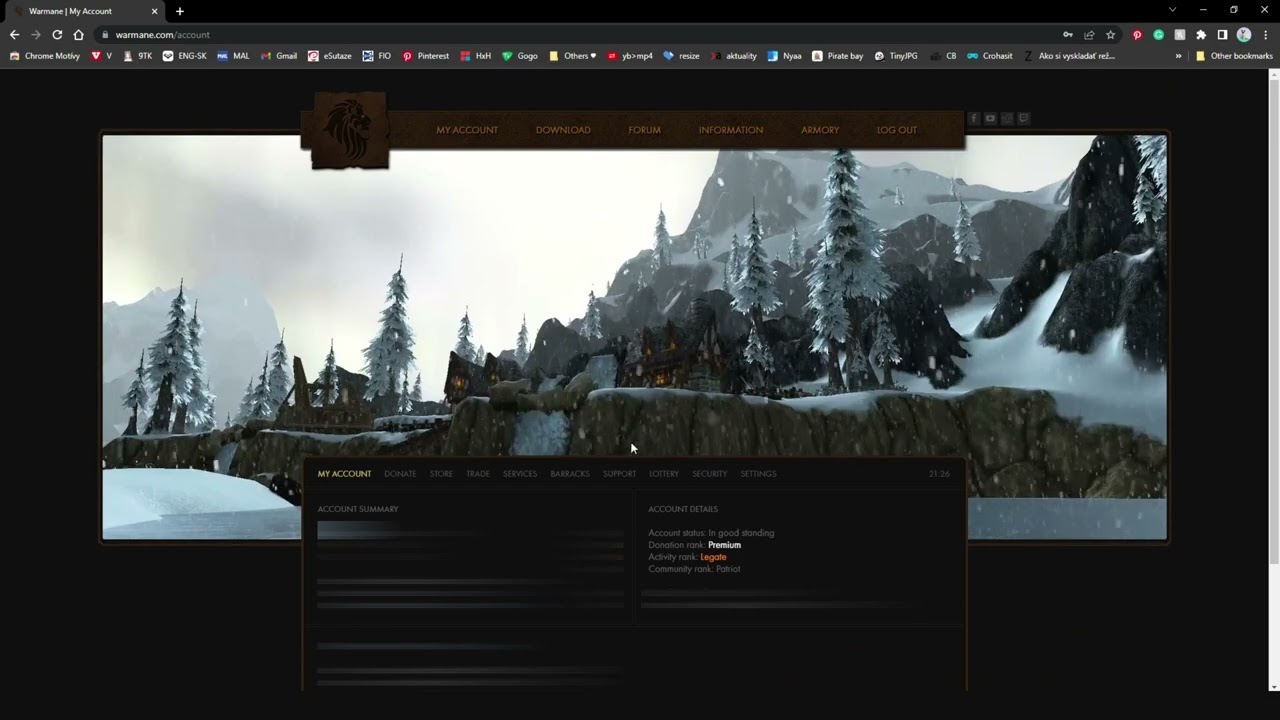Open the MAL bookmark
The width and height of the screenshot is (1280, 720).
(x=233, y=56)
